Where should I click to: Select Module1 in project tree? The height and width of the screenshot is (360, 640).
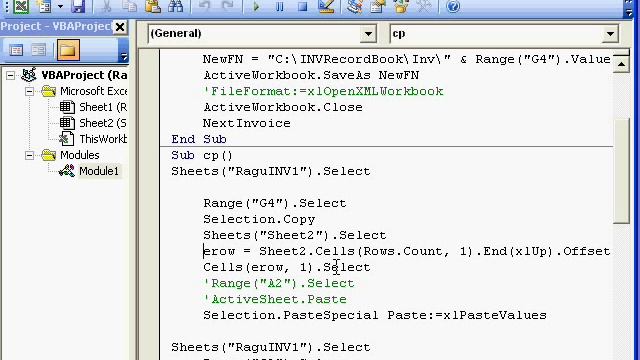99,171
